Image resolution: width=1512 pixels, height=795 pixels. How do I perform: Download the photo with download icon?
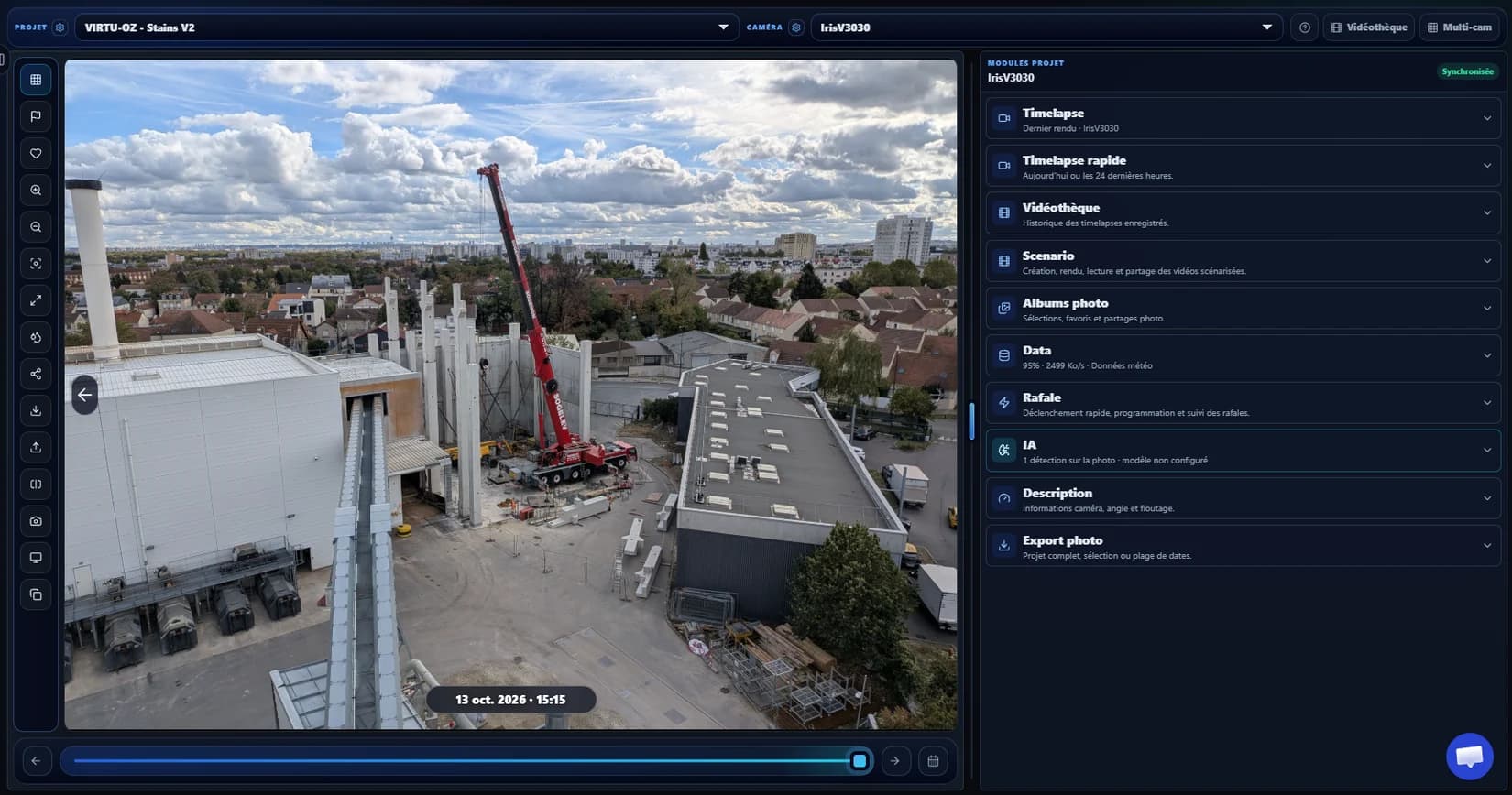36,410
